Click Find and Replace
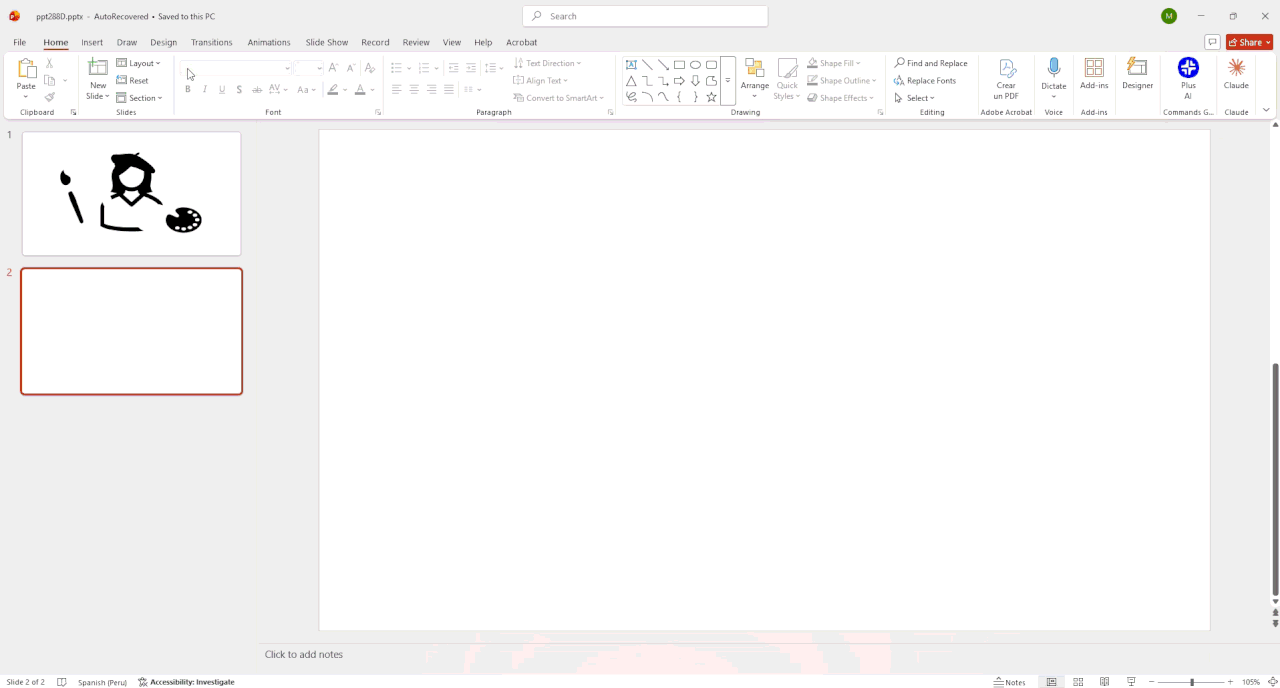Viewport: 1280px width, 688px height. (x=931, y=63)
